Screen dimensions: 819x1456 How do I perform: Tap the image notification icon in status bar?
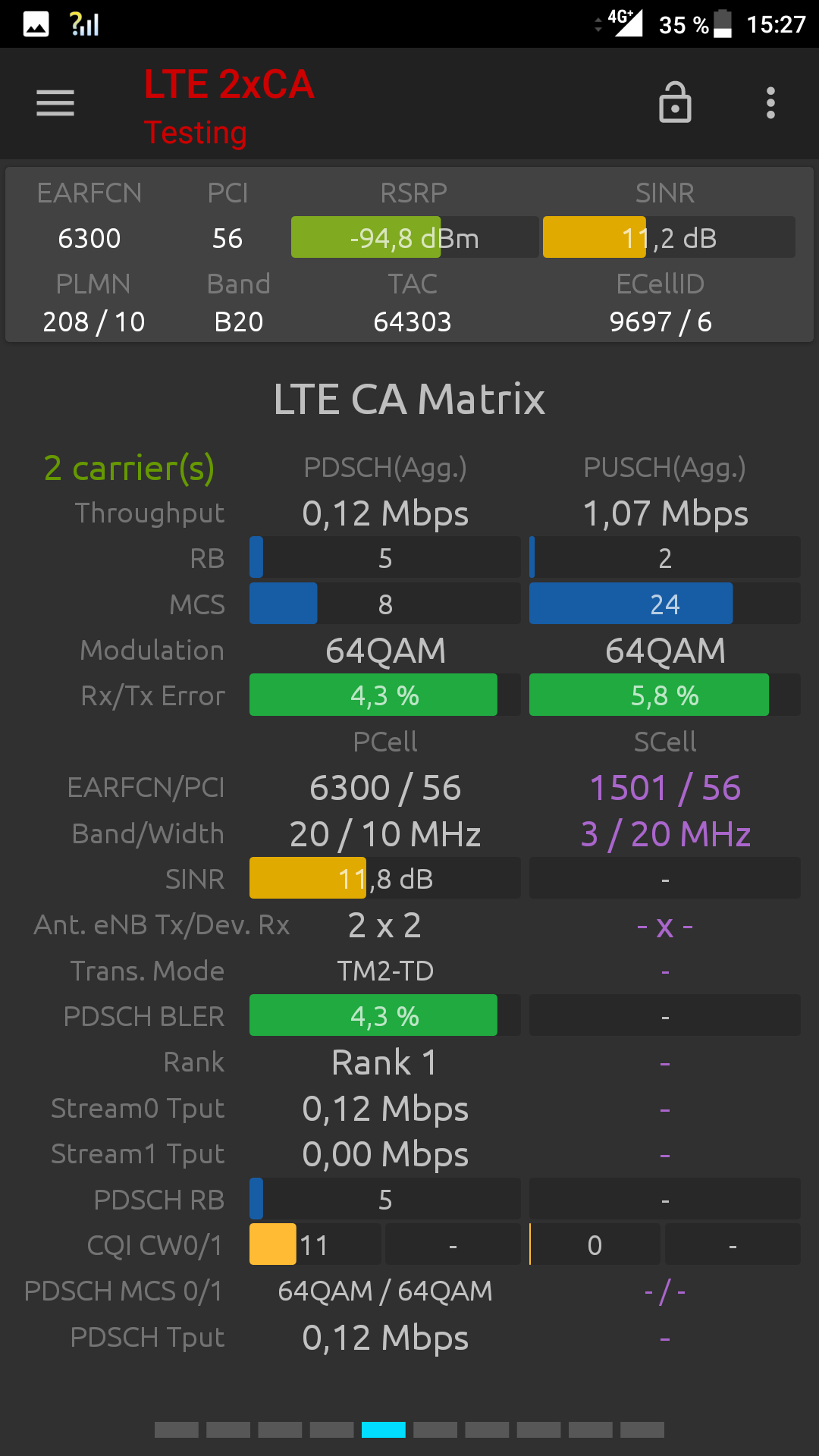[36, 24]
